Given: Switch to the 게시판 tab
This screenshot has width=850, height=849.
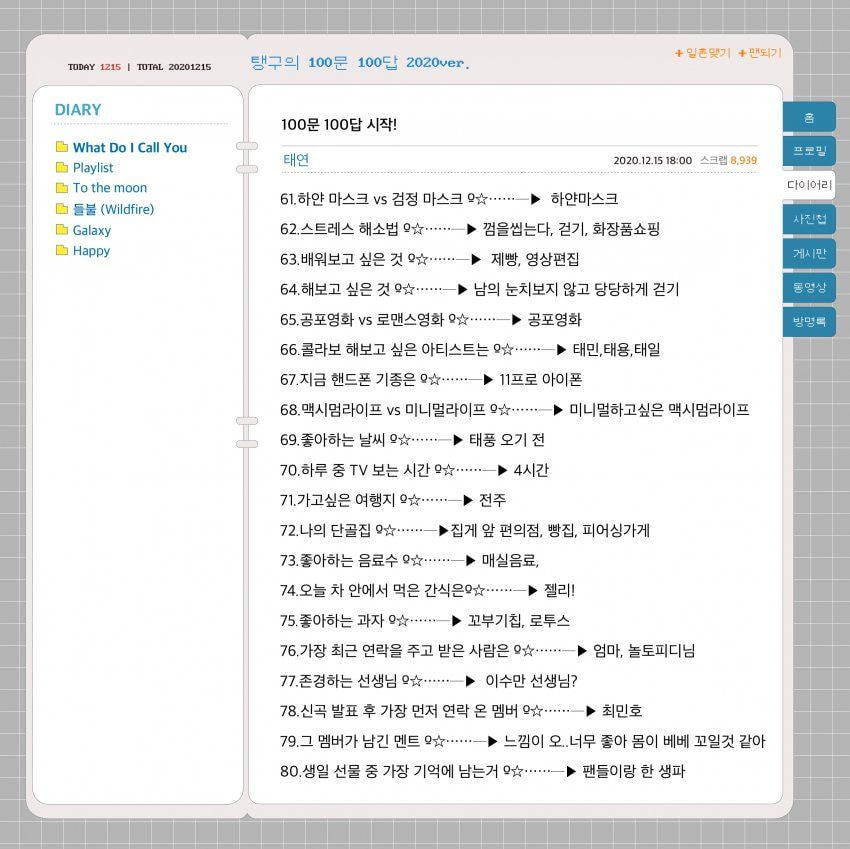Looking at the screenshot, I should click(809, 253).
